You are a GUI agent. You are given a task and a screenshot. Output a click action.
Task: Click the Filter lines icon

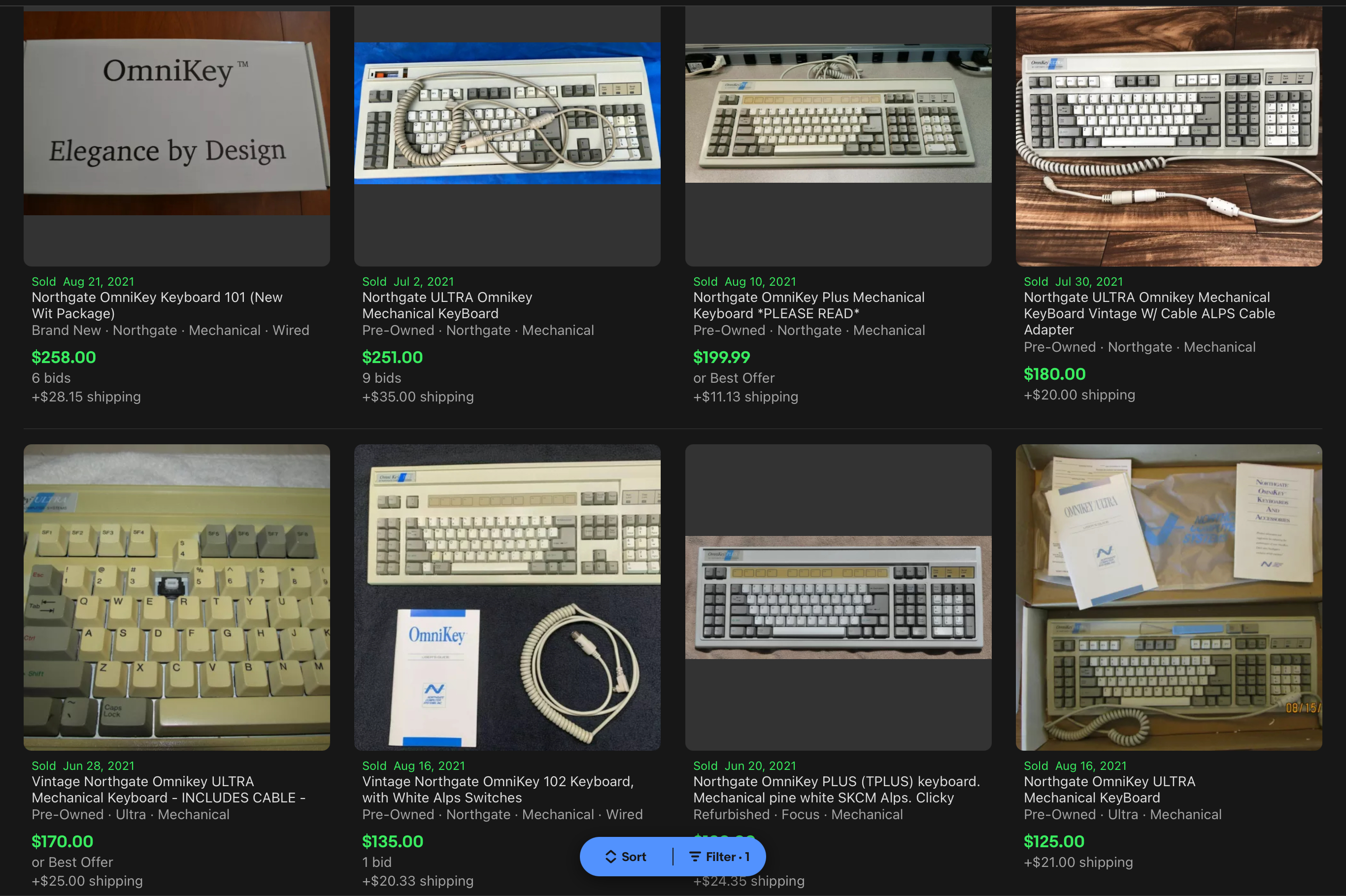695,857
